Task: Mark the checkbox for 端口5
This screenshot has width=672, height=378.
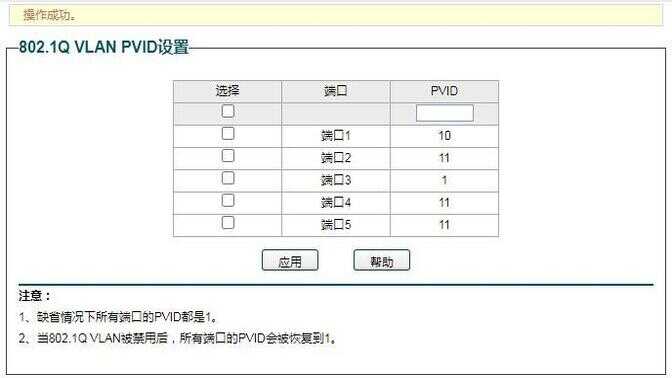Action: 228,223
